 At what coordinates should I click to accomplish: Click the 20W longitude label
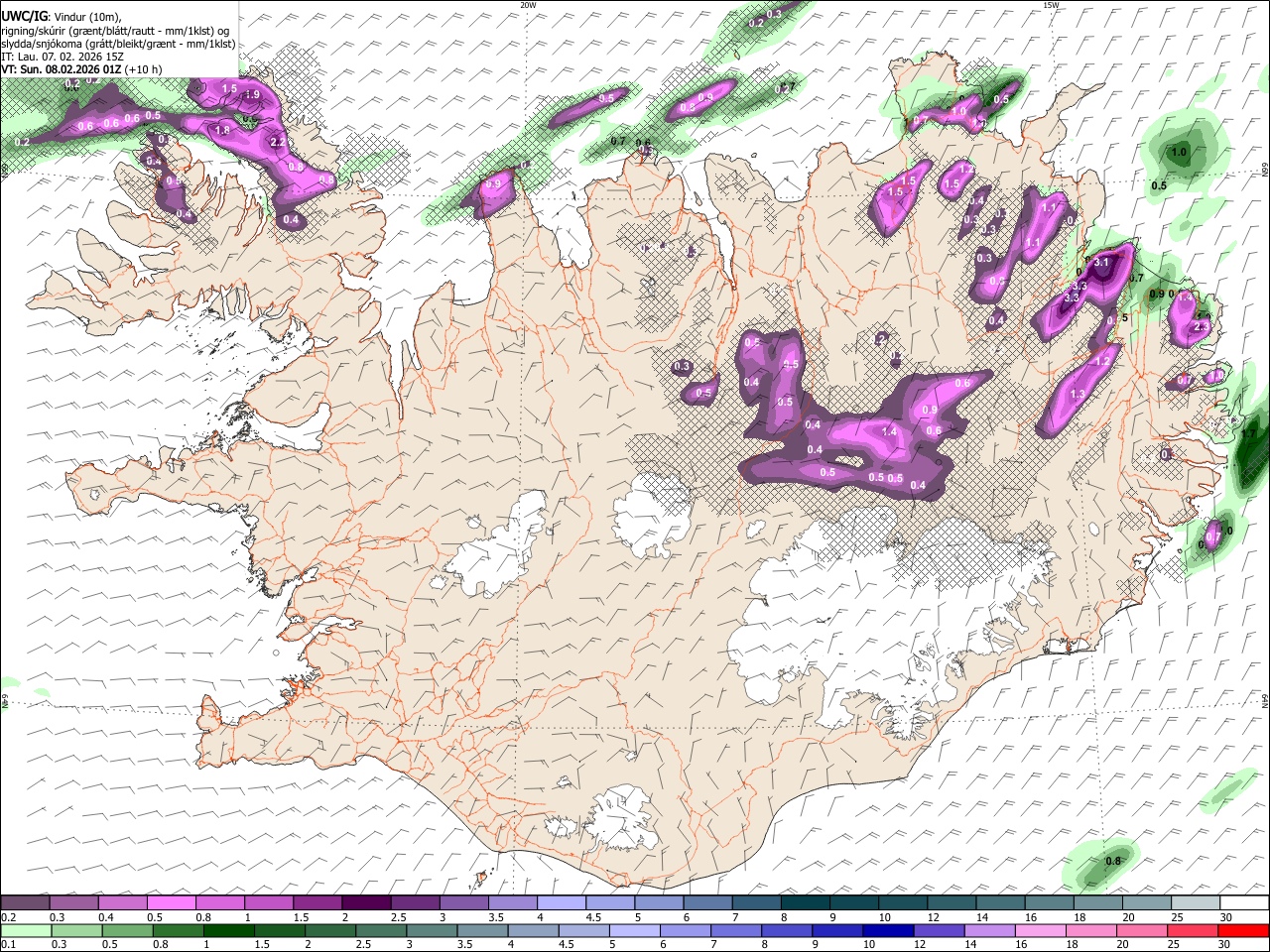529,5
